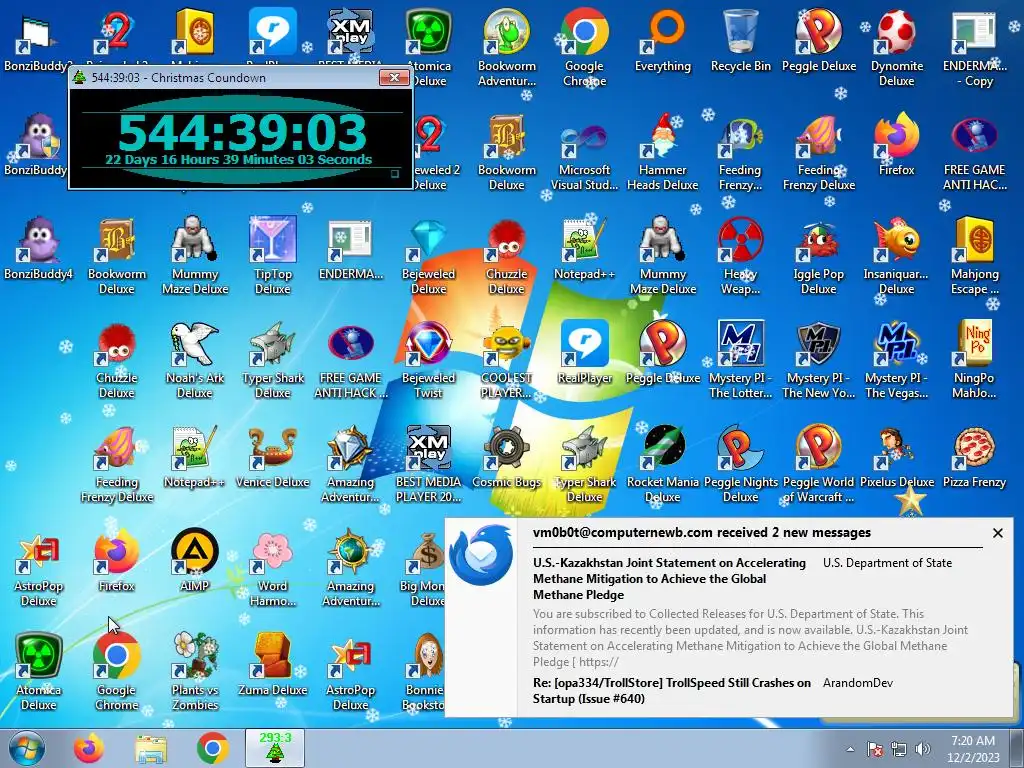
Task: Open BonziBuddy4 purple gorilla shortcut
Action: 39,249
